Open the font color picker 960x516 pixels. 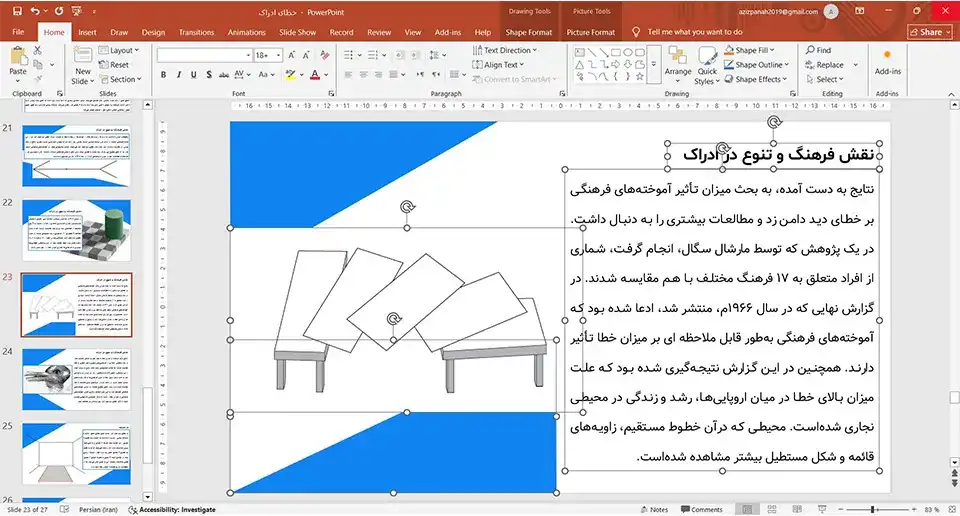[x=326, y=75]
